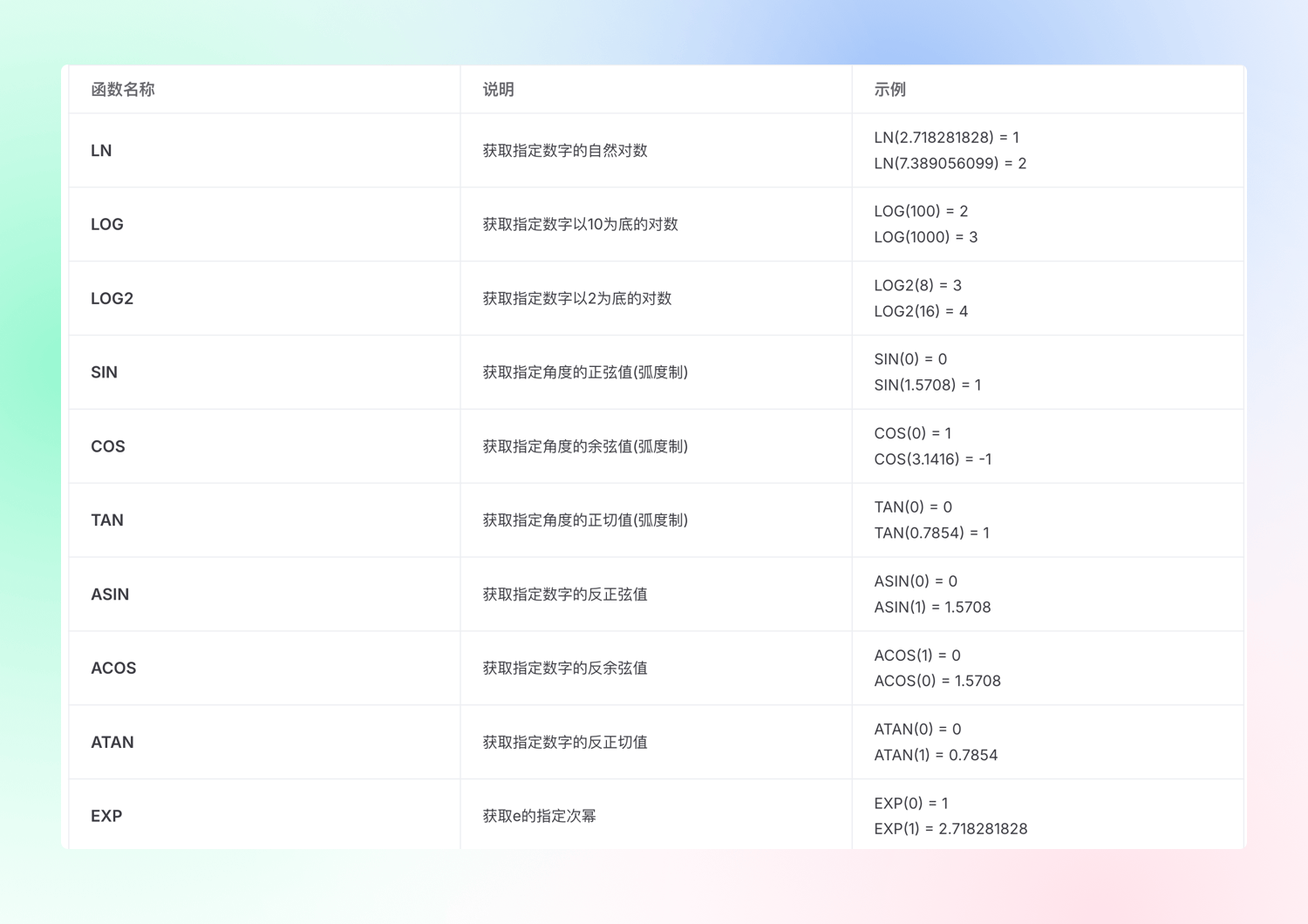Select the example ATAN(1) = 0.7854

click(936, 756)
